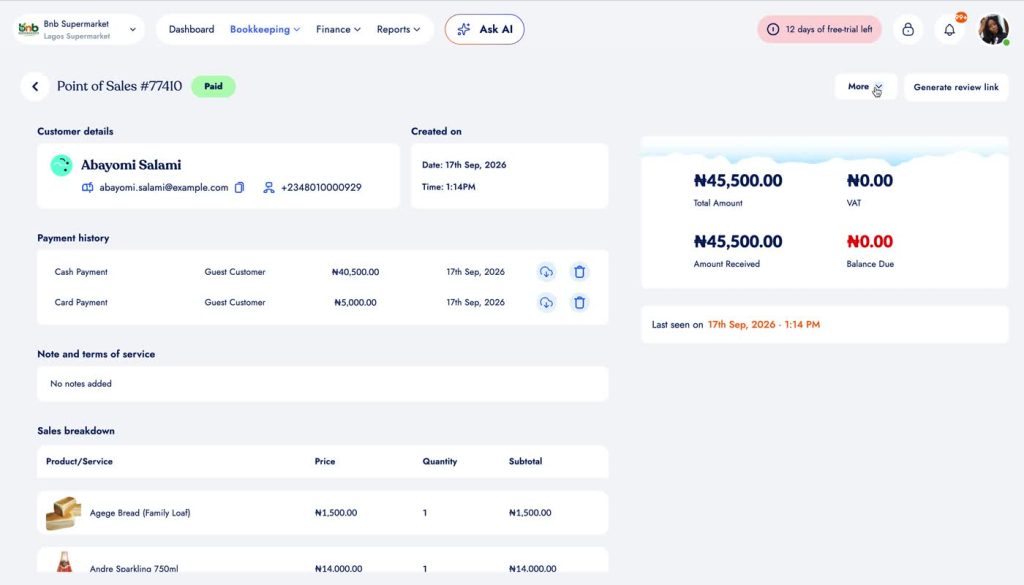This screenshot has width=1024, height=585.
Task: Expand the Bnb Supermarket business switcher
Action: coord(78,29)
